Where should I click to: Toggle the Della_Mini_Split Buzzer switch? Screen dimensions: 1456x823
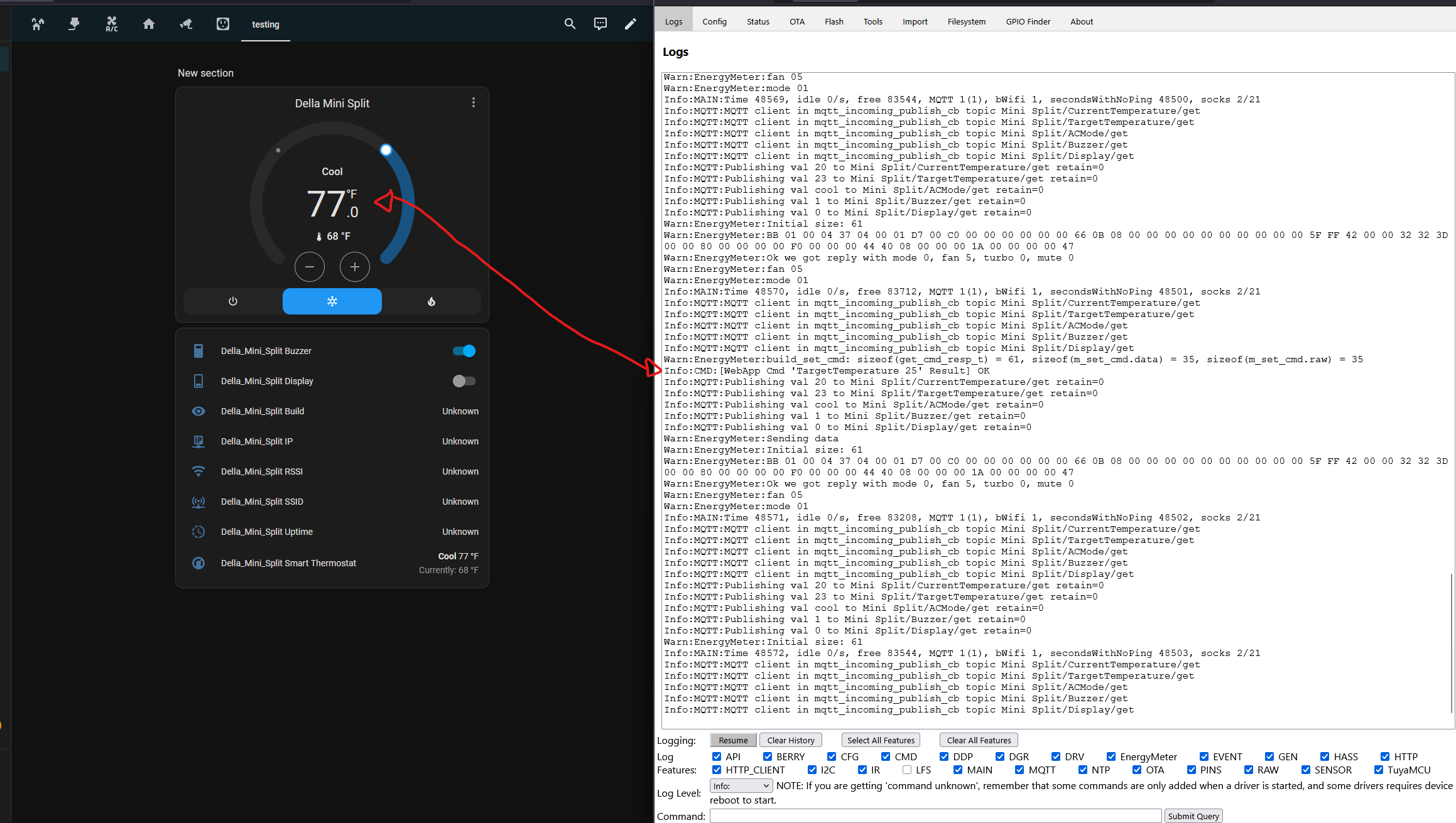pos(464,351)
